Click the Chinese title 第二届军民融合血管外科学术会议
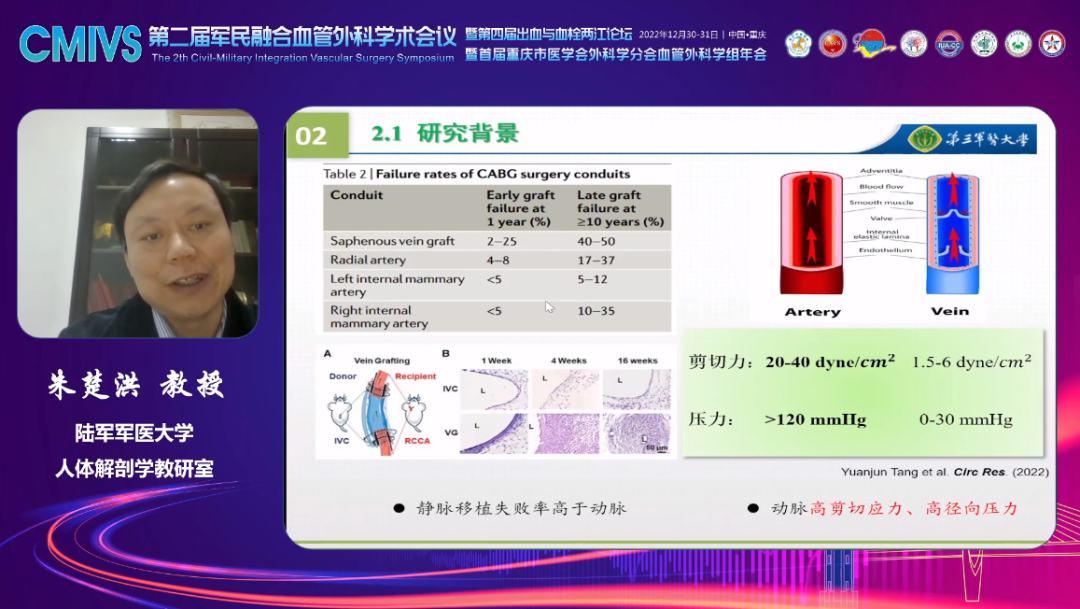Screen dimensions: 1080x609 point(302,37)
